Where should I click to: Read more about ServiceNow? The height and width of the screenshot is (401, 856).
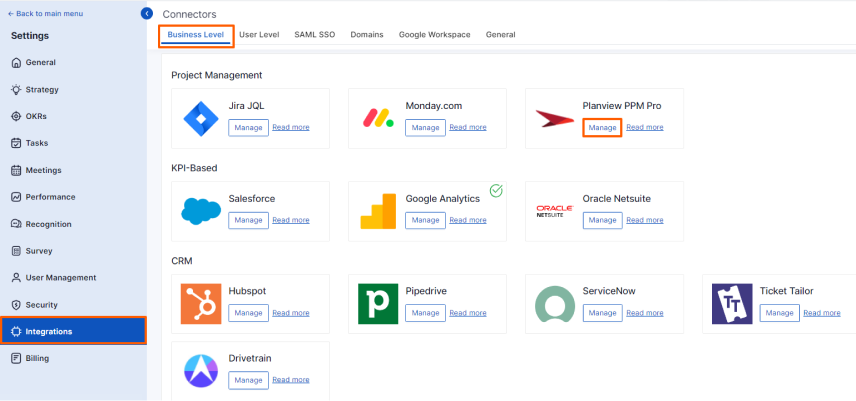coord(645,313)
